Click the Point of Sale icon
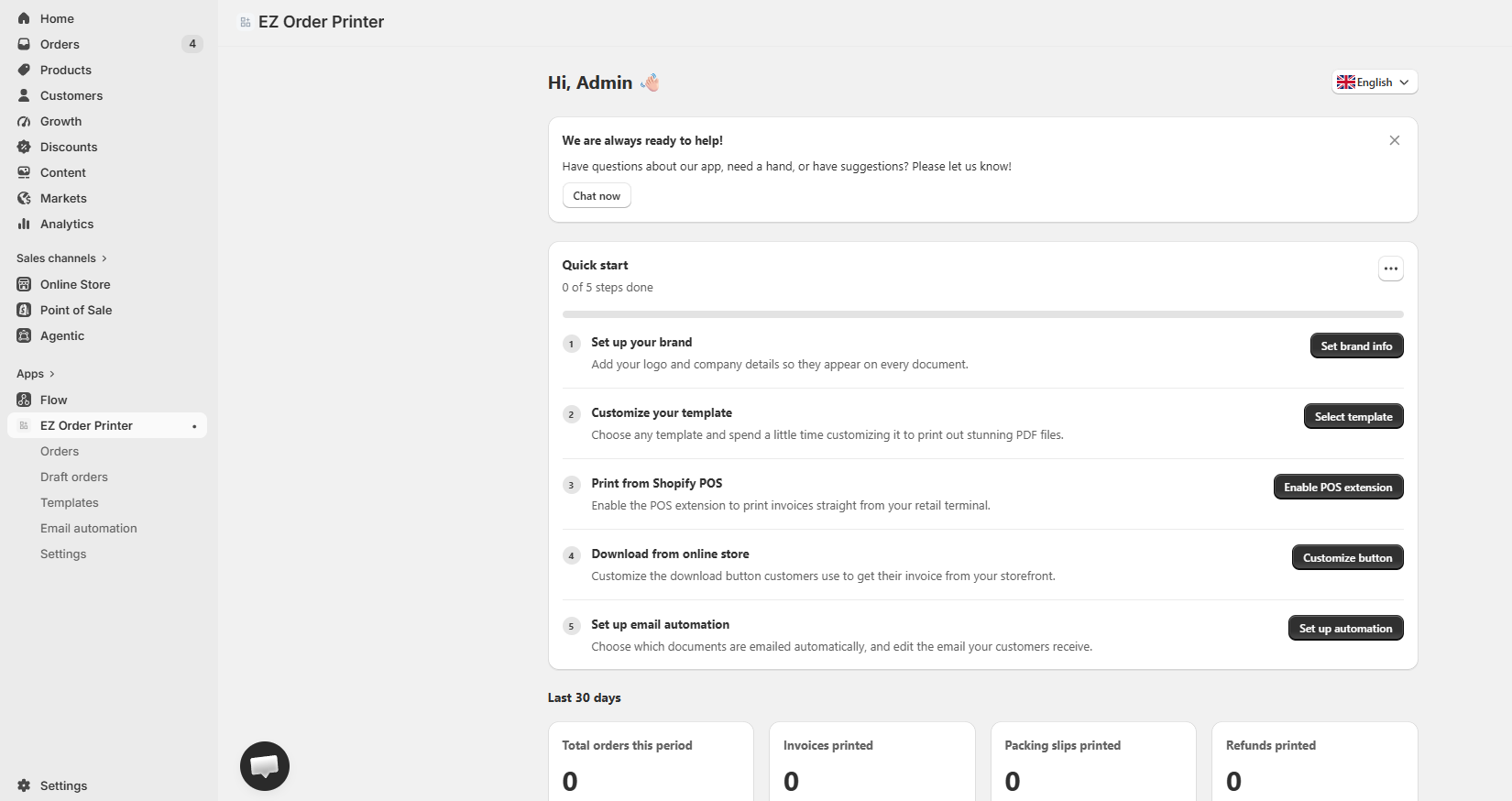Viewport: 1512px width, 801px height. tap(24, 310)
